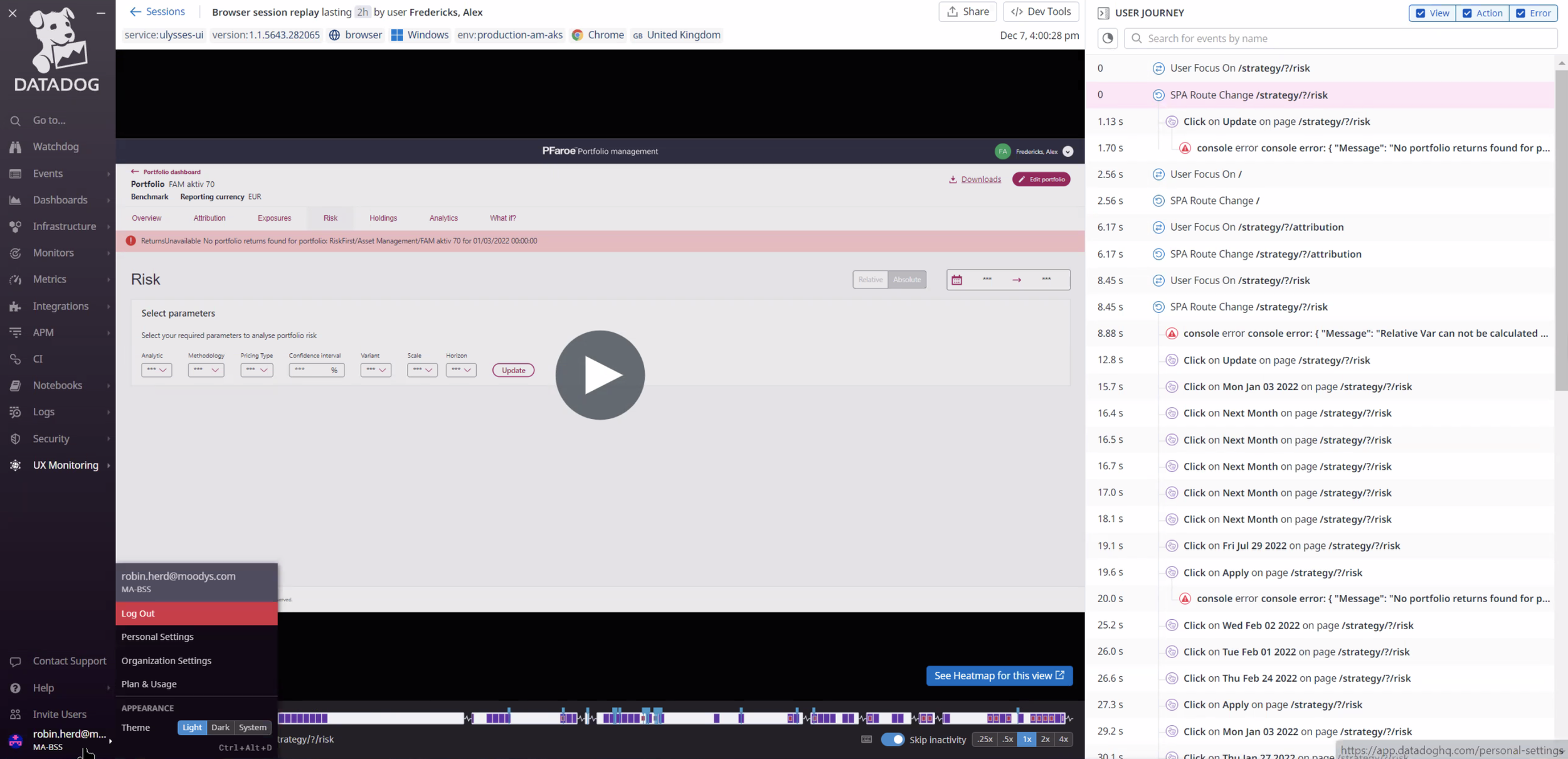Viewport: 1568px width, 759px height.
Task: Collapse the User Journey panel icon
Action: 1103,13
